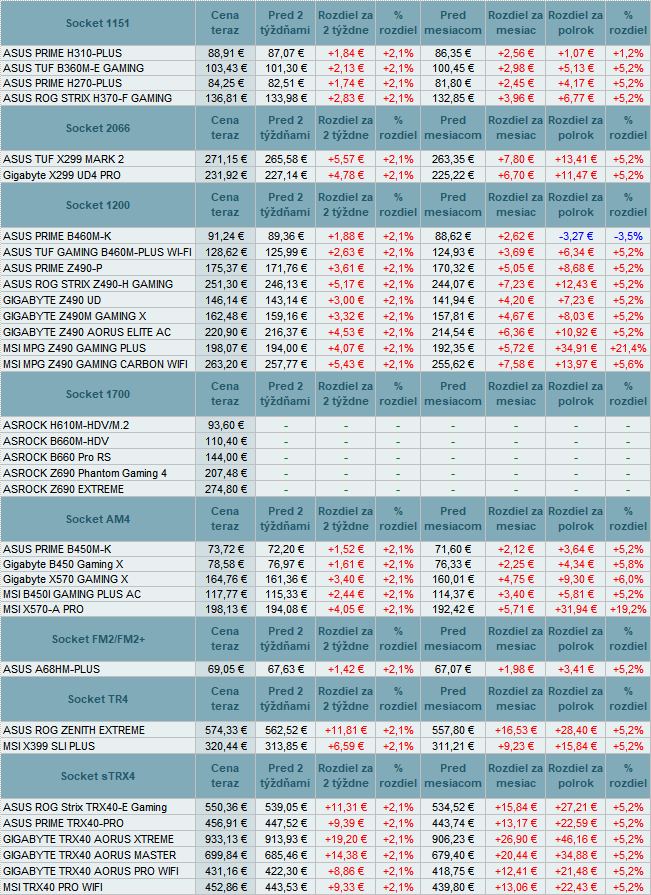
Task: Select ASUS PRIME B450M-K
Action: 57,549
